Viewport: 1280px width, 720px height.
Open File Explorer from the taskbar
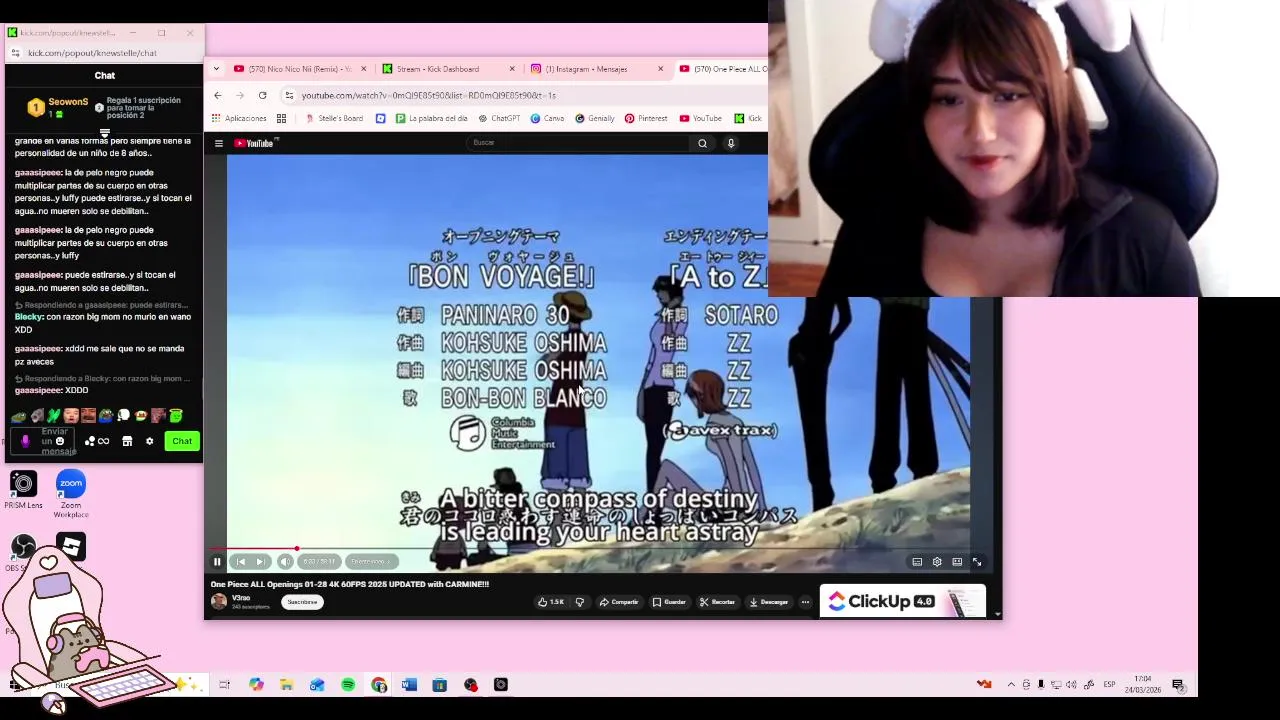[x=287, y=685]
